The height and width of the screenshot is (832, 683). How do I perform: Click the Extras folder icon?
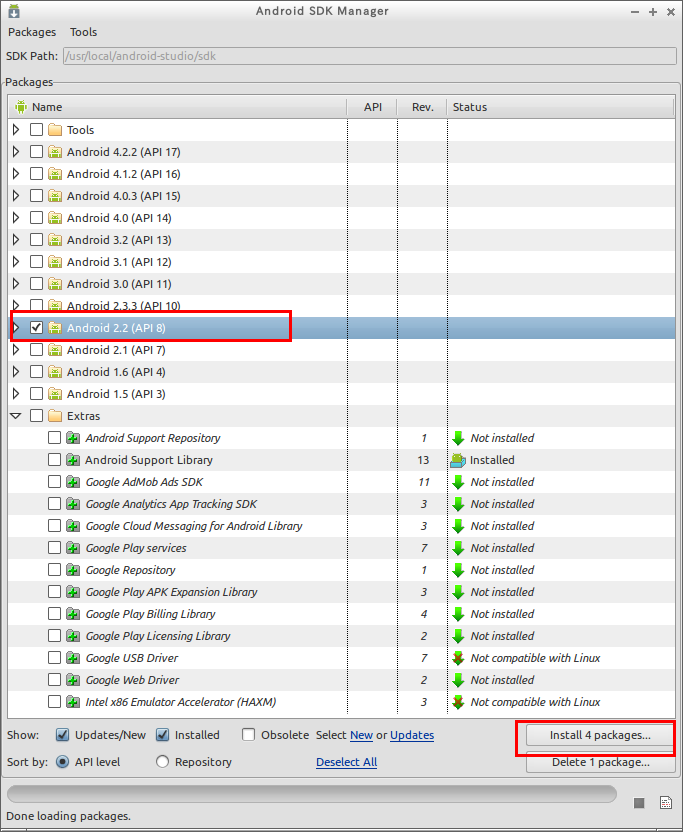click(55, 416)
